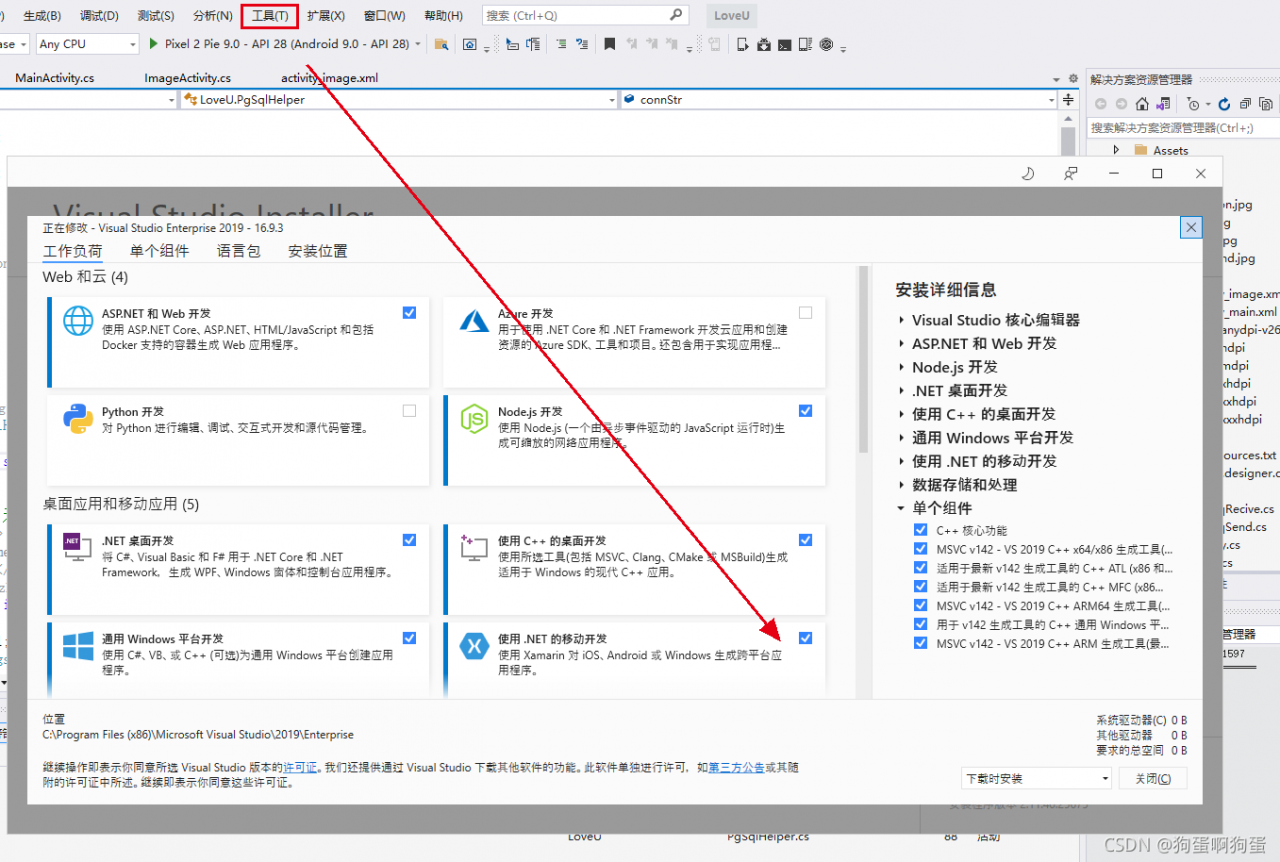1280x862 pixels.
Task: Expand 数据存储和处理 install details
Action: point(901,484)
